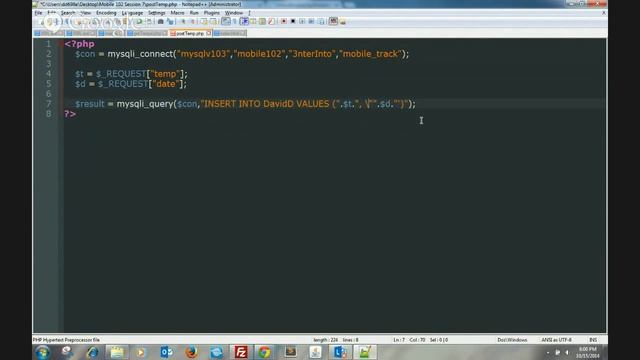Click the closing "?>" tag
The height and width of the screenshot is (360, 640).
pos(70,114)
